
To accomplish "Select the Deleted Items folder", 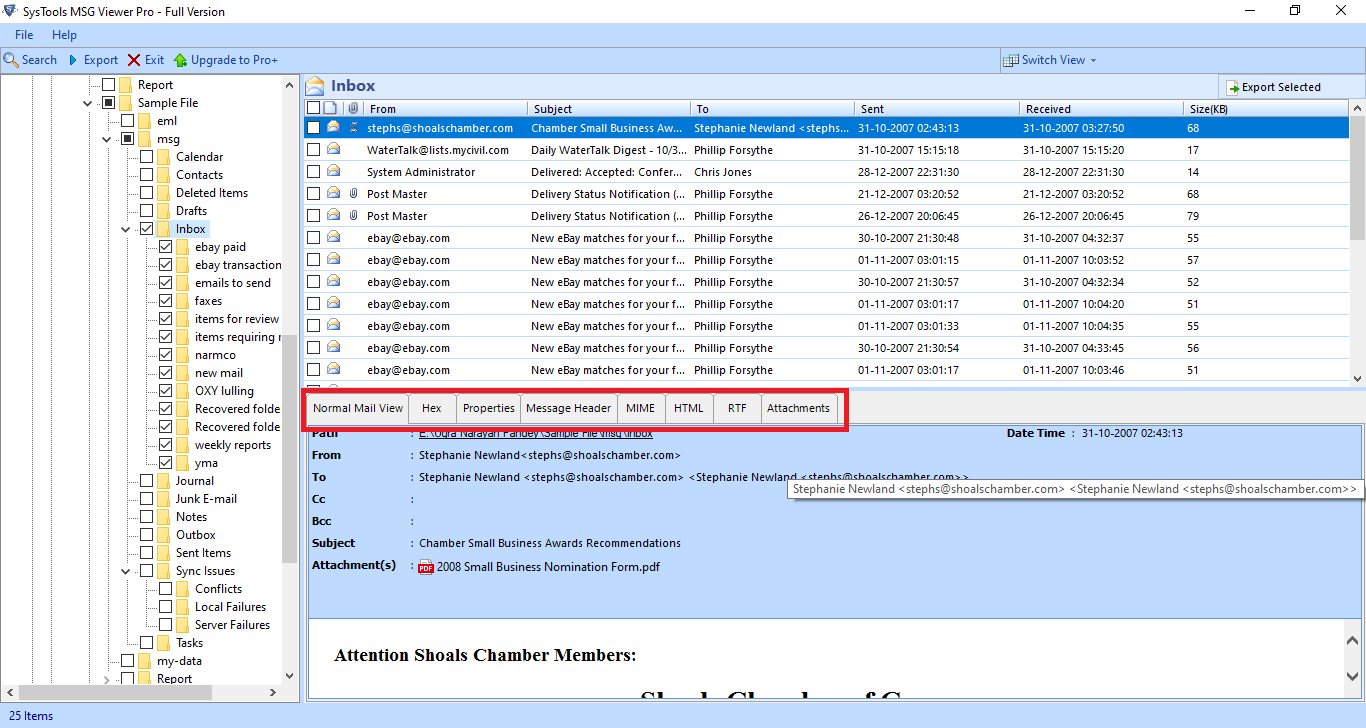I will pyautogui.click(x=212, y=193).
